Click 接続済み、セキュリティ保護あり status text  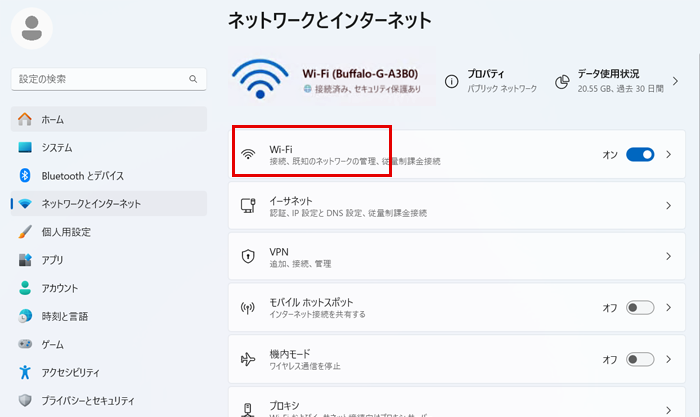click(368, 89)
